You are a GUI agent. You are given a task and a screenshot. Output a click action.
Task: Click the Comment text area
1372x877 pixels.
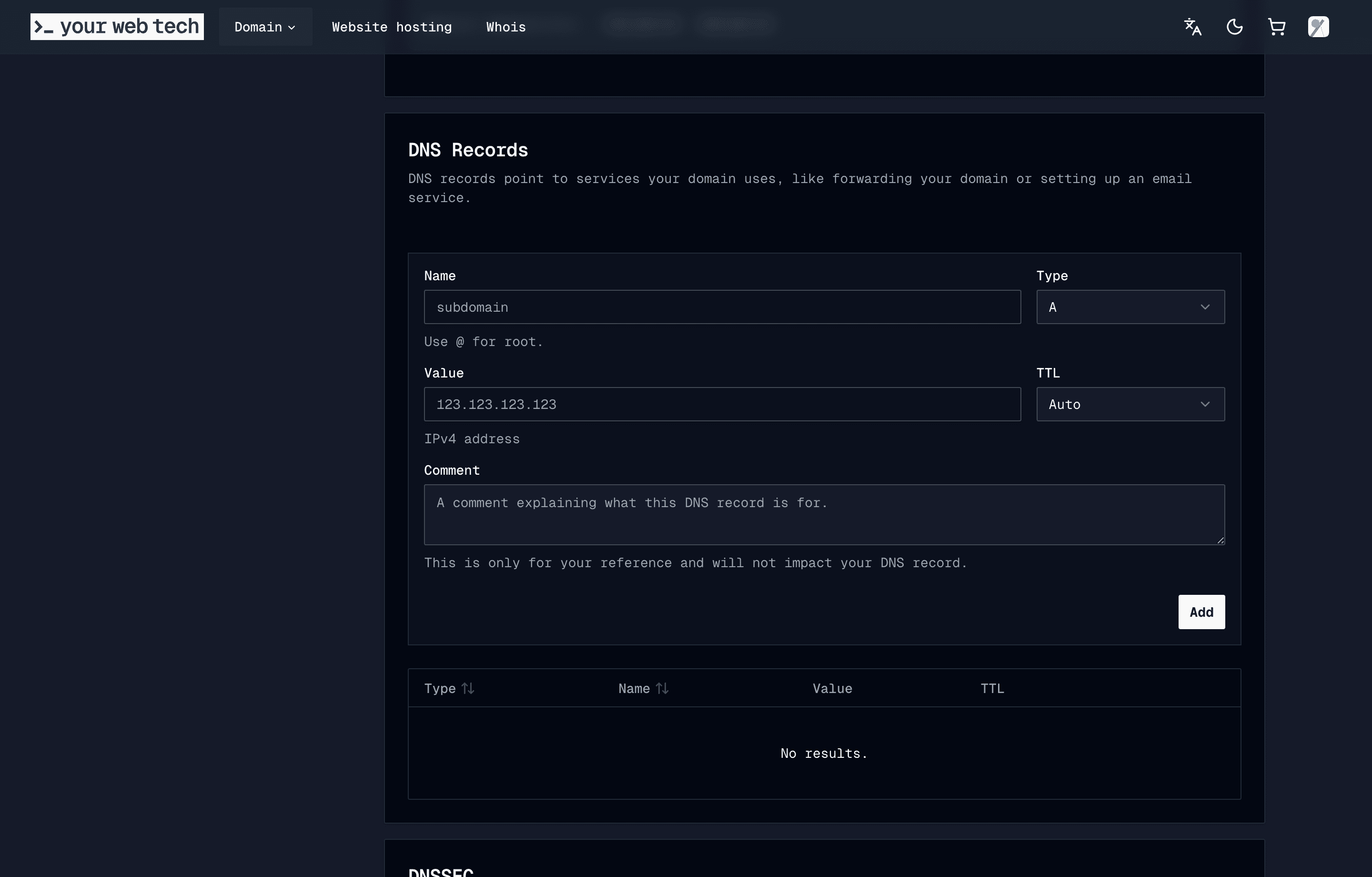click(825, 514)
